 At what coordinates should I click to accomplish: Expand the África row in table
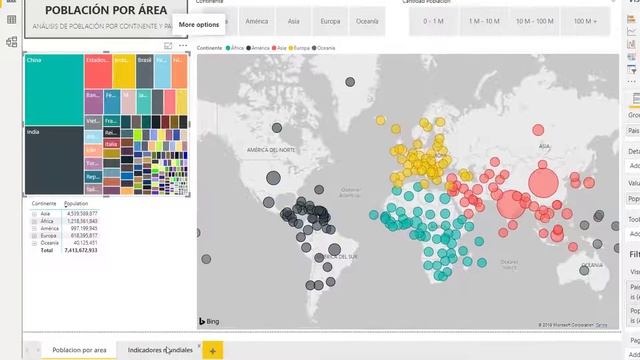(34, 221)
